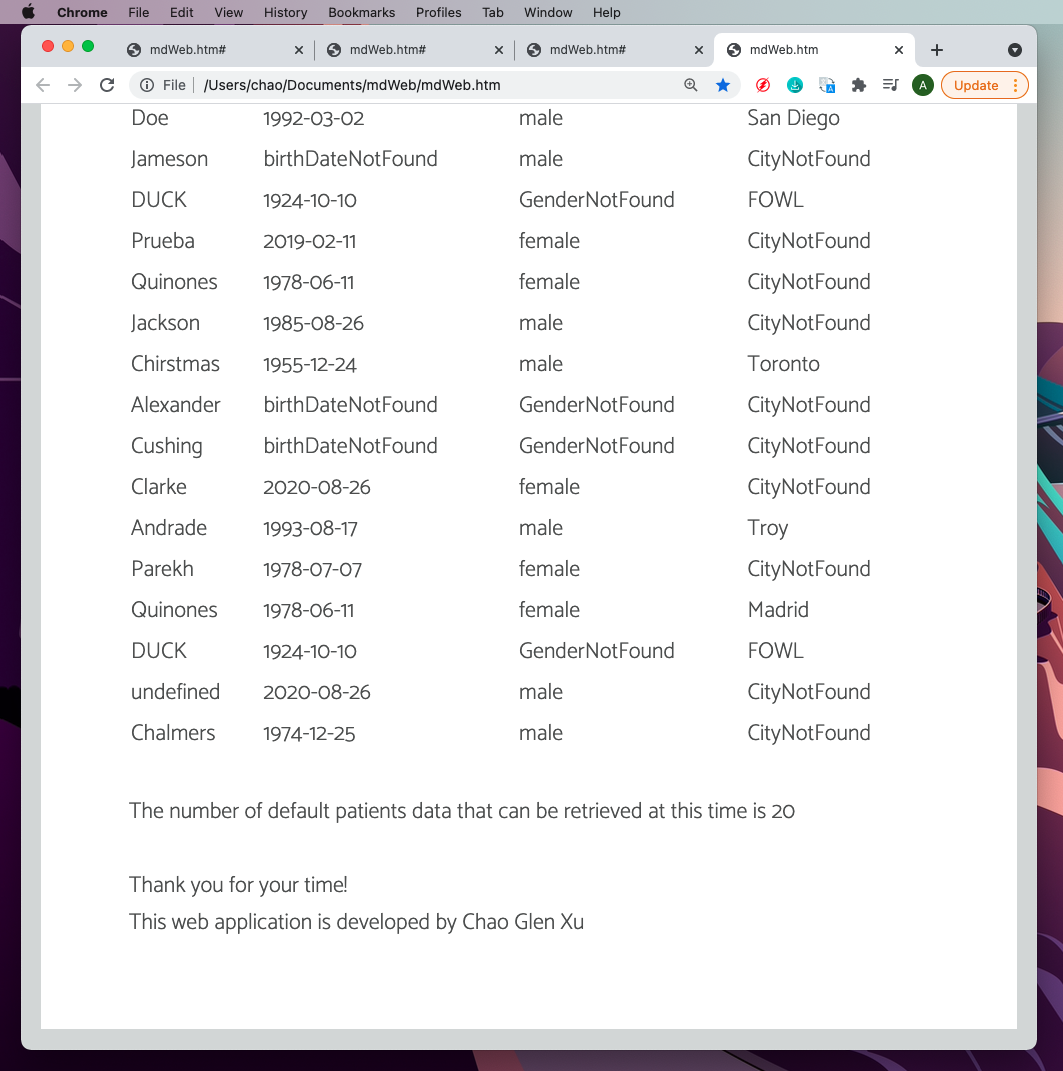This screenshot has height=1071, width=1063.
Task: Open the History menu in the menu bar
Action: pos(285,12)
